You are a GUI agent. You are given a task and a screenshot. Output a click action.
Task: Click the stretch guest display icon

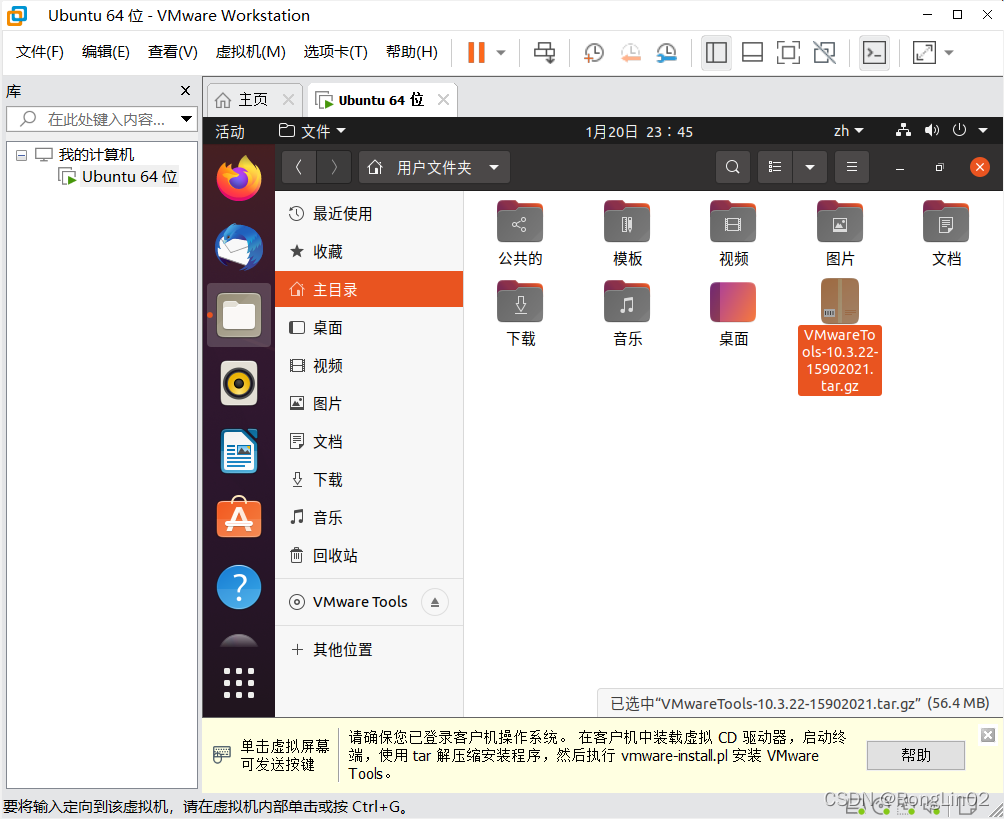pyautogui.click(x=924, y=53)
